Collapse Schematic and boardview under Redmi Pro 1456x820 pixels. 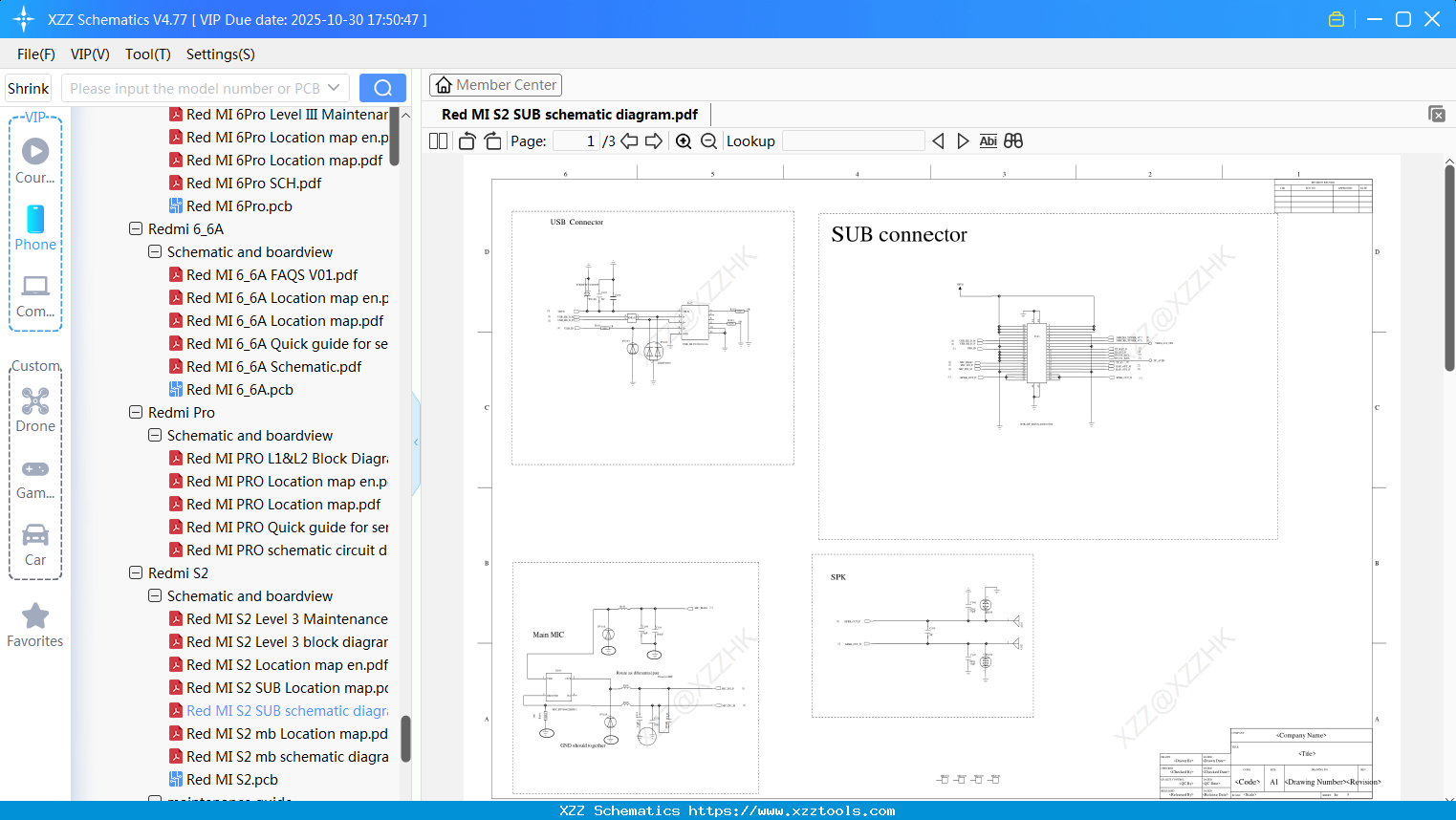tap(154, 435)
